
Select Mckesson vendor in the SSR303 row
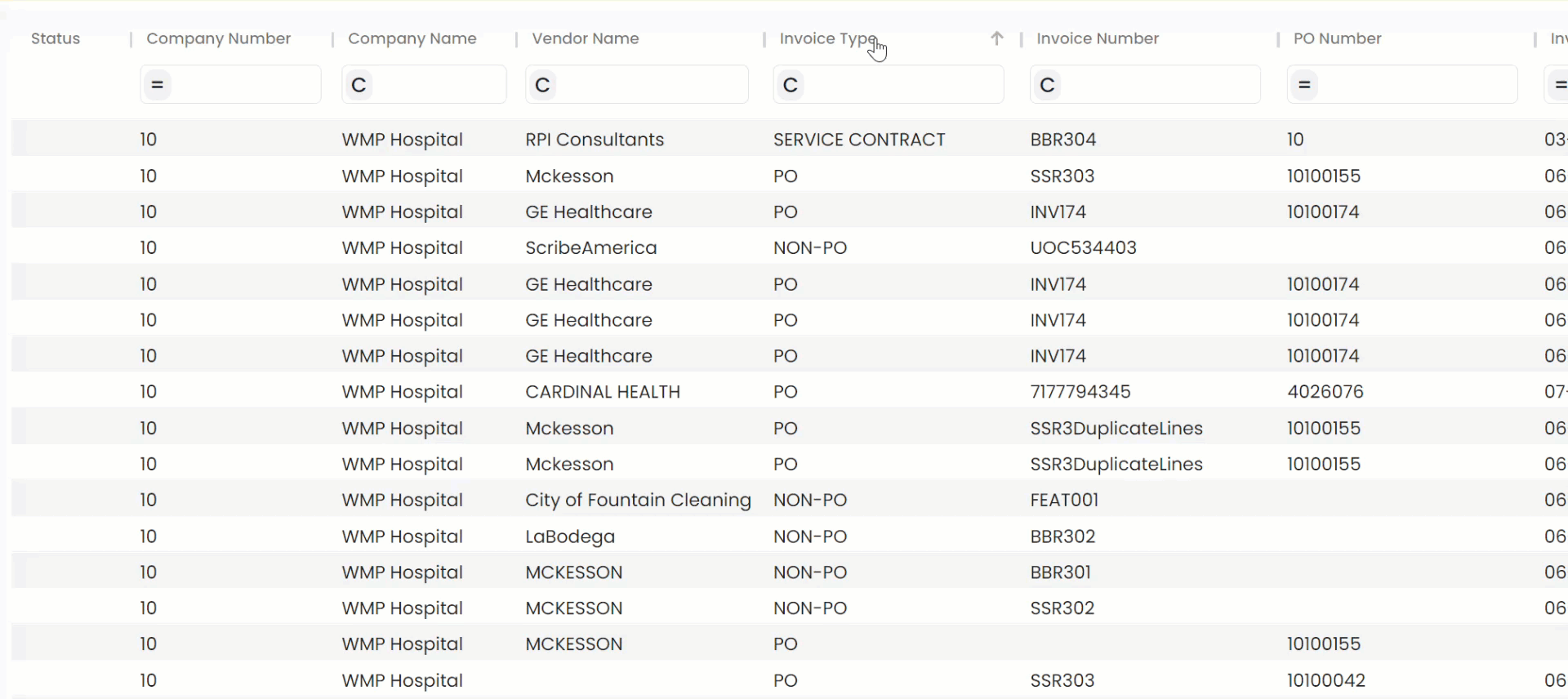pos(569,176)
